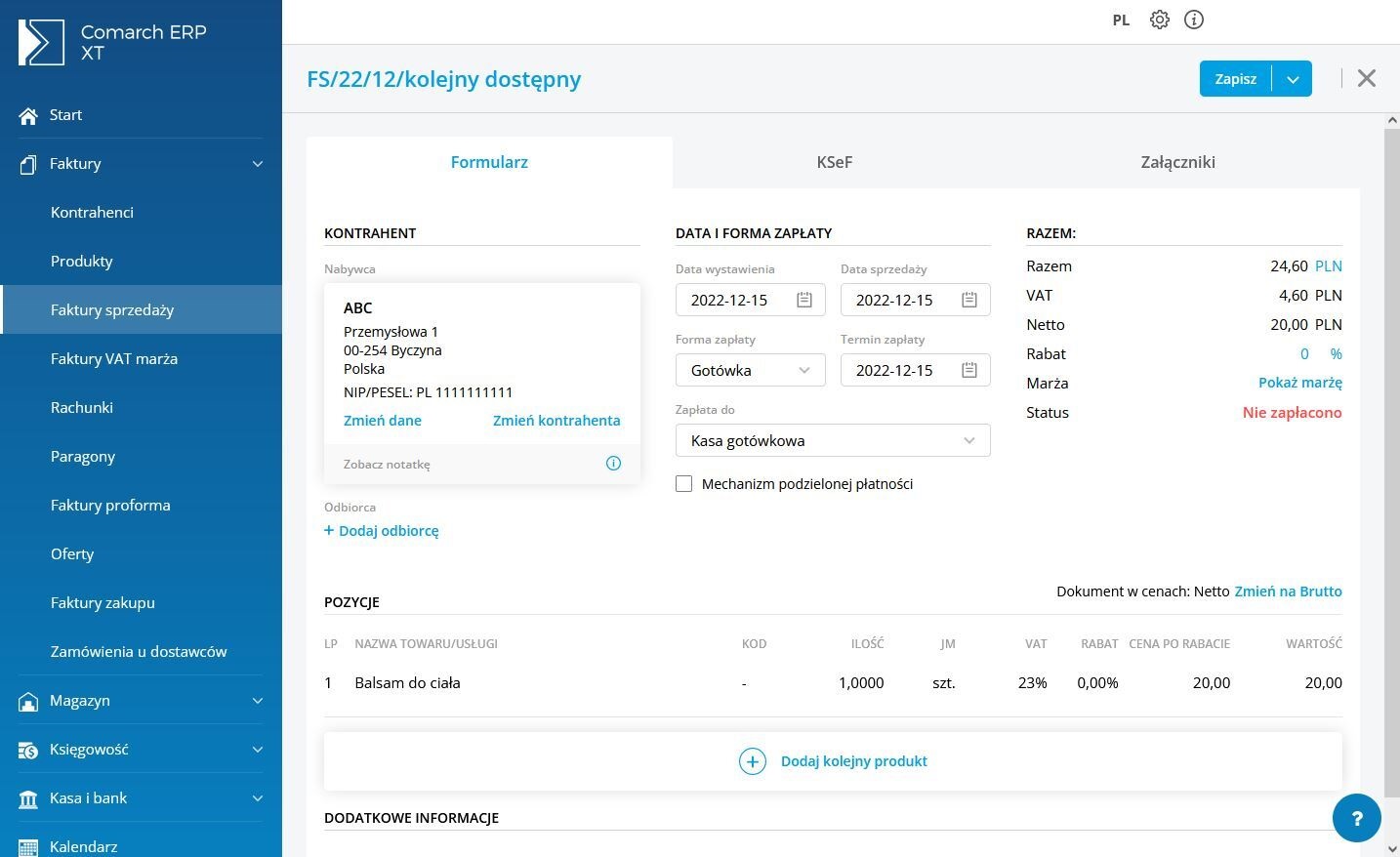This screenshot has width=1400, height=857.
Task: Click the info icon next to the gear
Action: (x=1193, y=20)
